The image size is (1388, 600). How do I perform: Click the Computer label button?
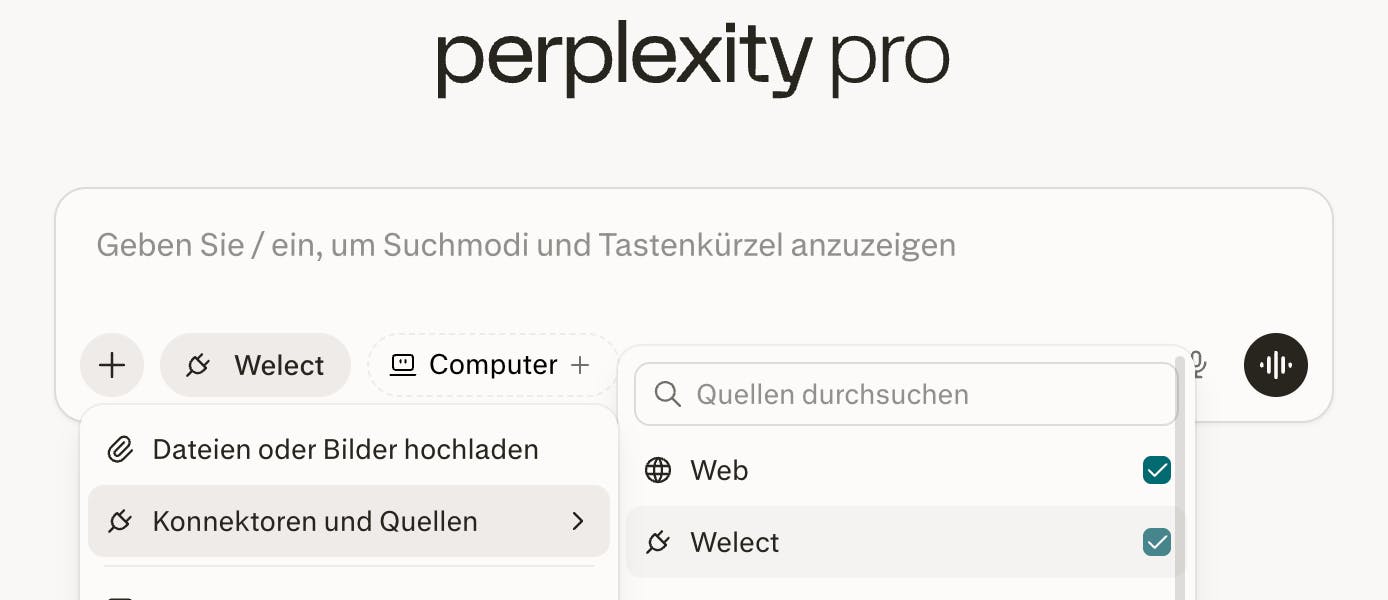coord(492,365)
